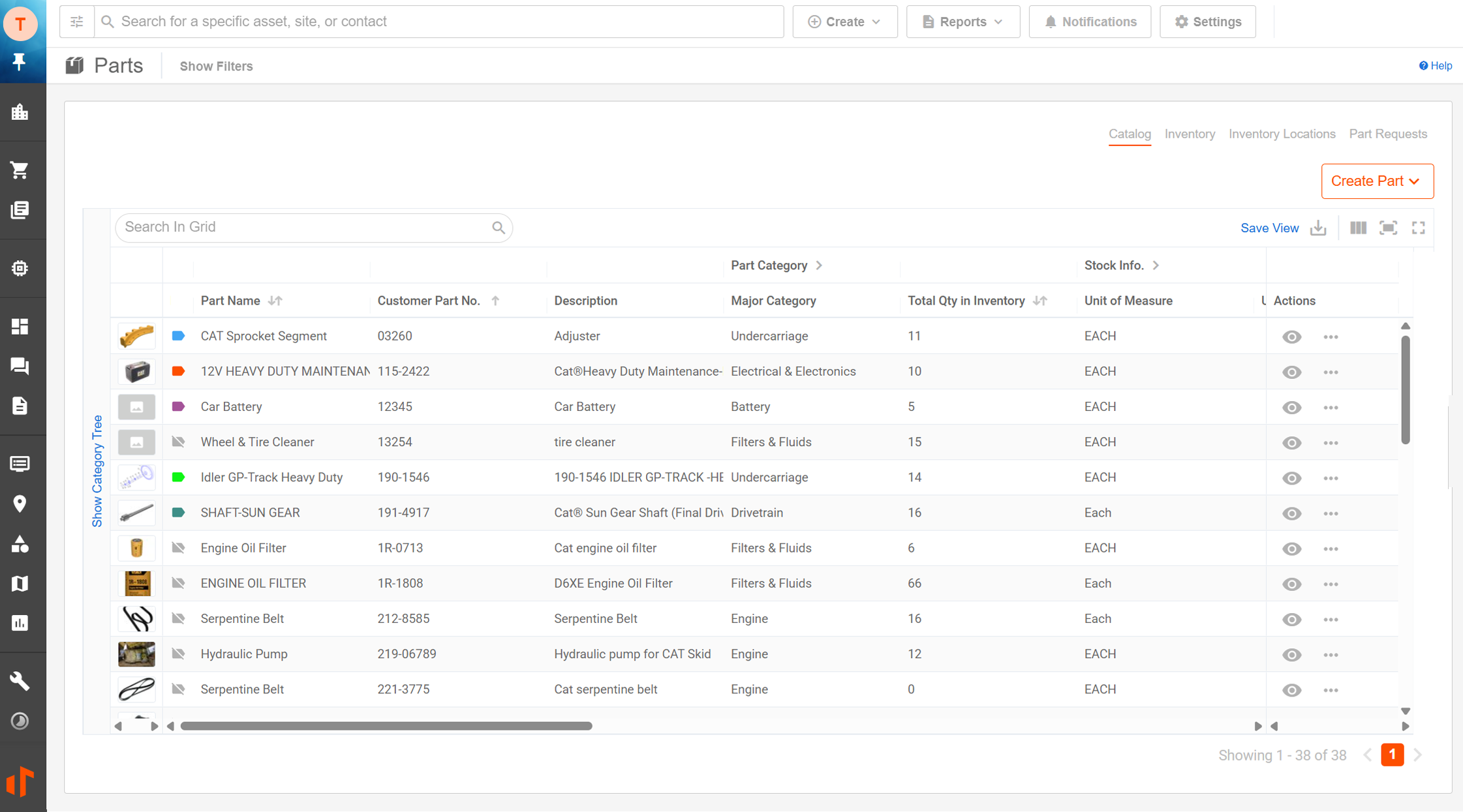The height and width of the screenshot is (812, 1463).
Task: Click the orange tag on 12V battery row
Action: [x=178, y=371]
